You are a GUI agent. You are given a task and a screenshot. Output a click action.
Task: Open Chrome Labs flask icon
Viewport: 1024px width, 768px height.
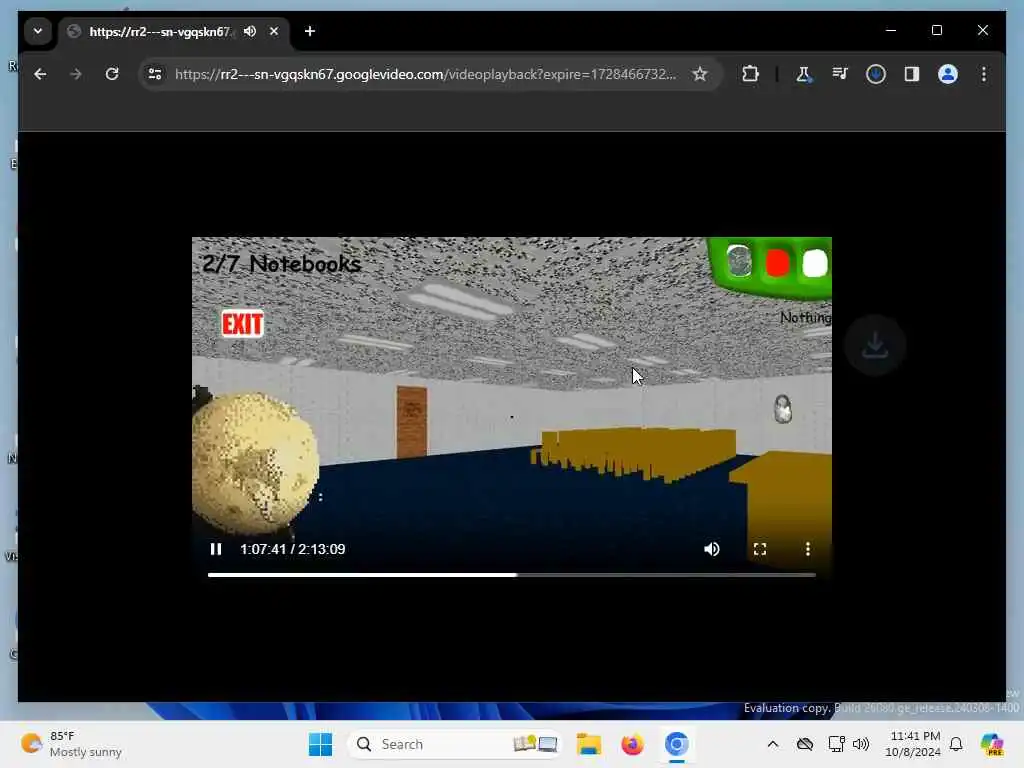804,74
